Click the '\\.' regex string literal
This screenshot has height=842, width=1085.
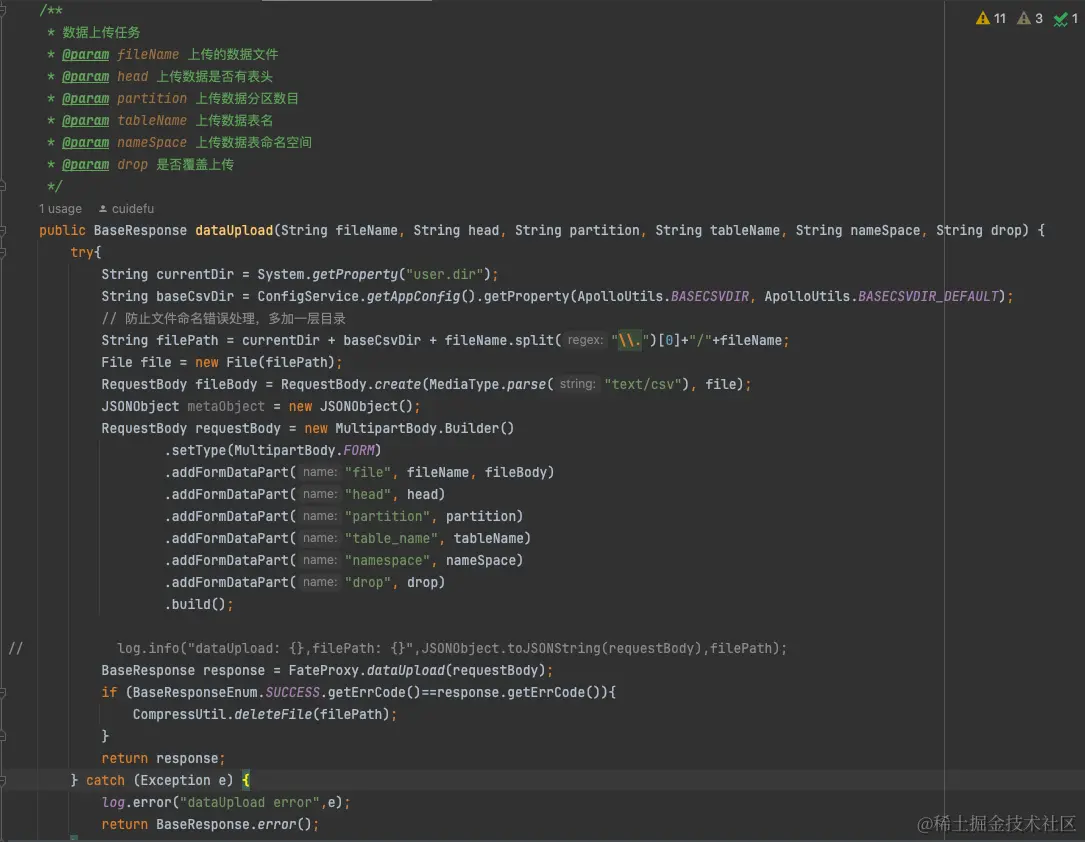coord(629,340)
